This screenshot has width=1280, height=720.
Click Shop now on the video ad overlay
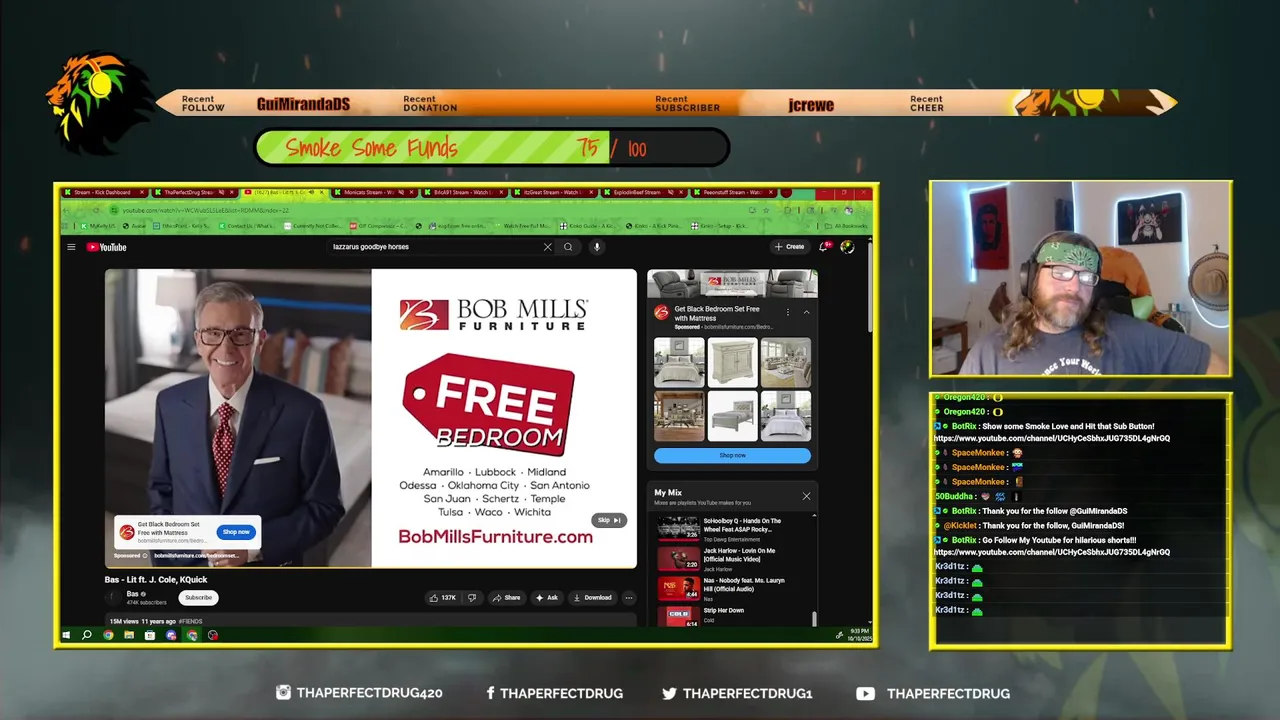pos(236,532)
